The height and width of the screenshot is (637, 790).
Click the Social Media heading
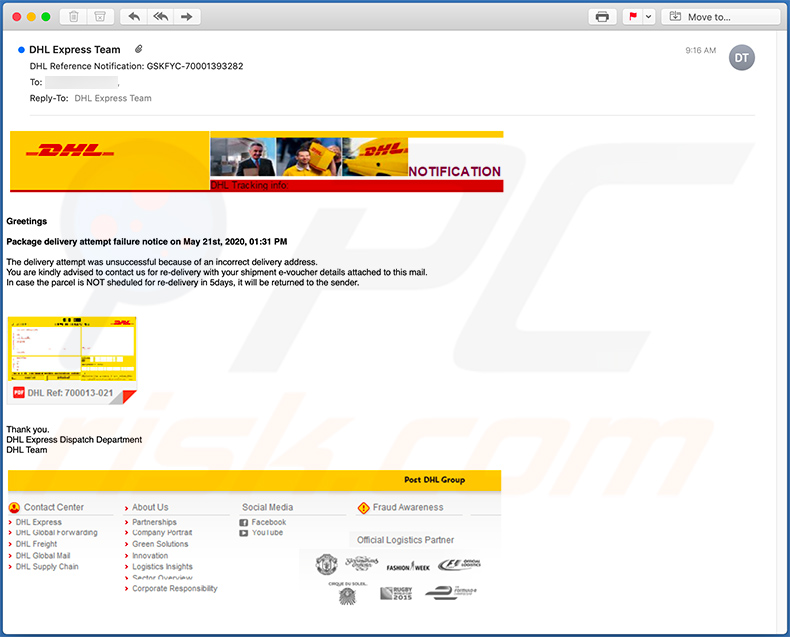pos(267,507)
